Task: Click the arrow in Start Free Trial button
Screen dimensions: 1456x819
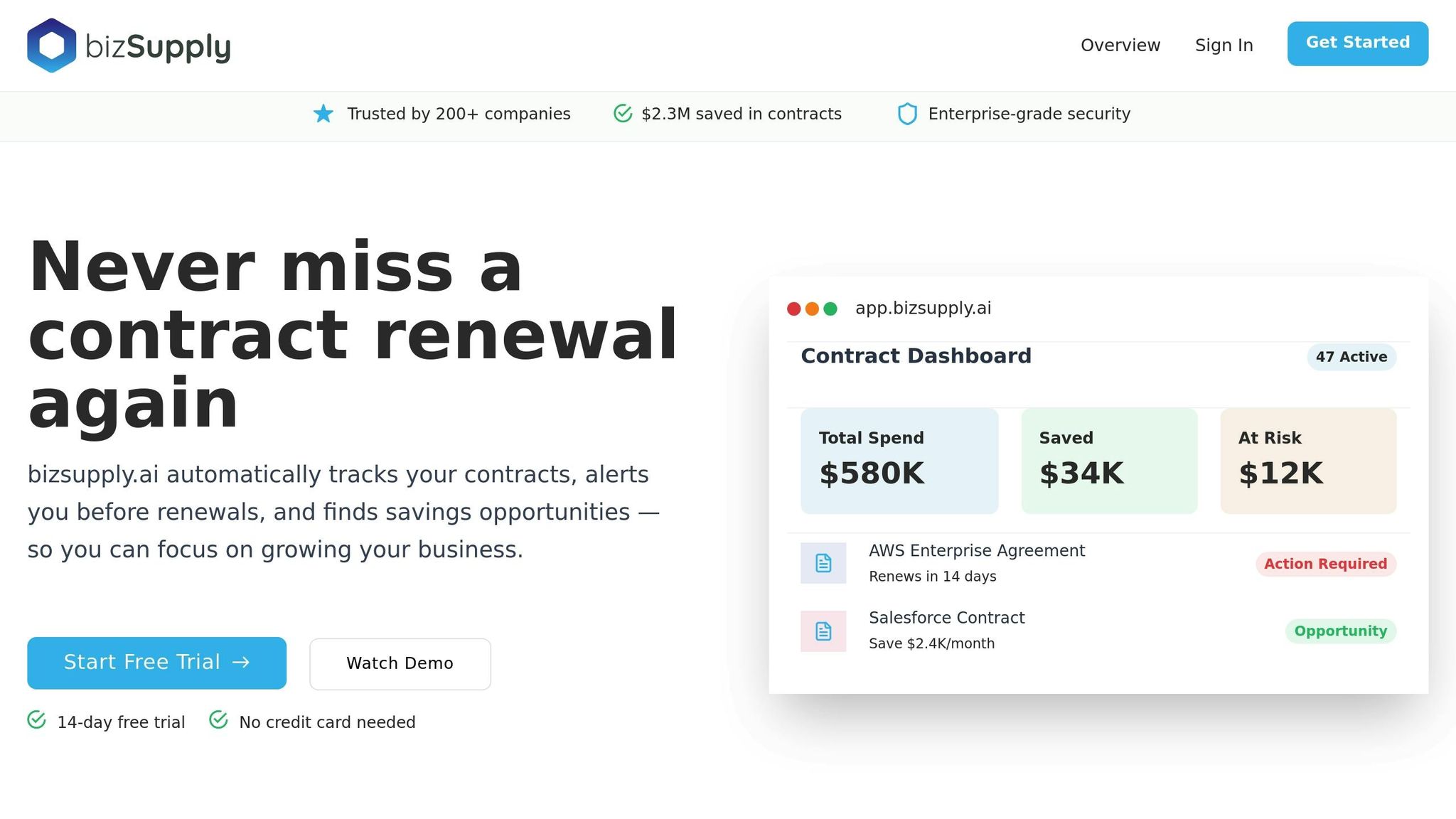Action: coord(241,663)
